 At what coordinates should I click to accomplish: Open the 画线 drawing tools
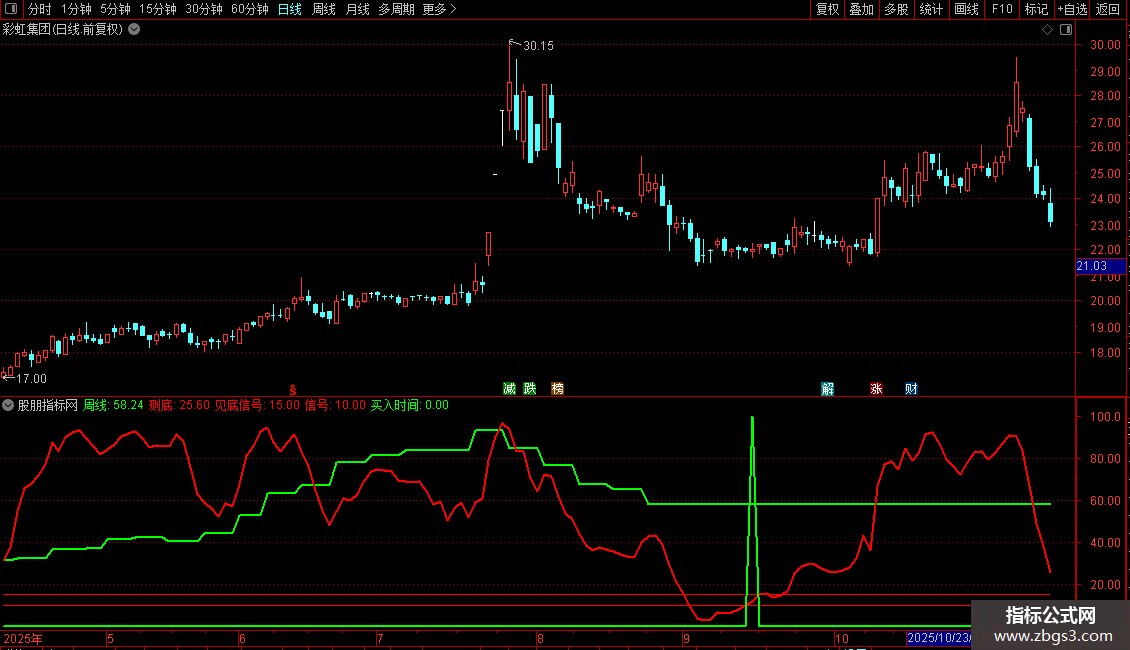point(966,9)
